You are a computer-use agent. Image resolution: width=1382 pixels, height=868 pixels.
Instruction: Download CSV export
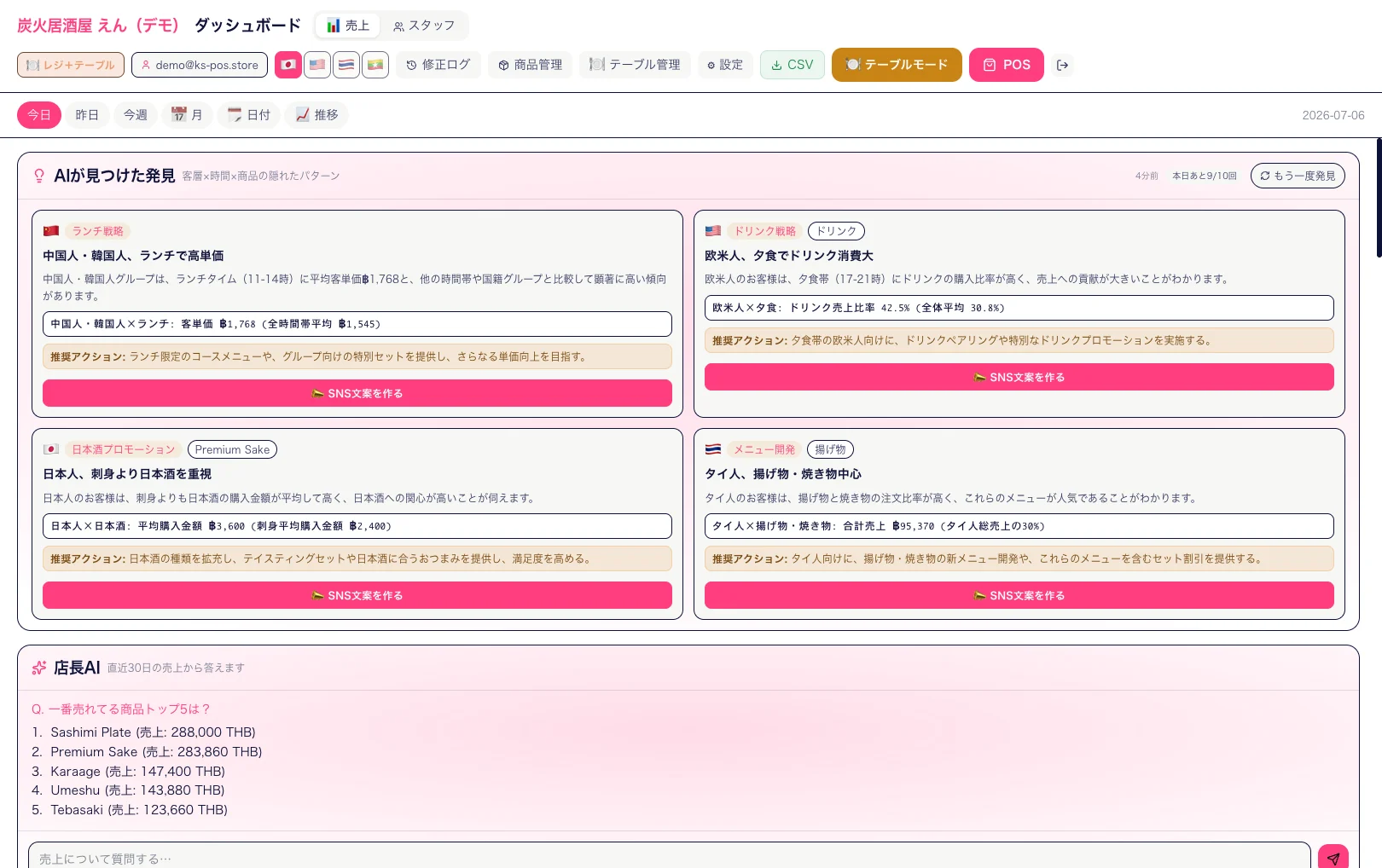793,65
